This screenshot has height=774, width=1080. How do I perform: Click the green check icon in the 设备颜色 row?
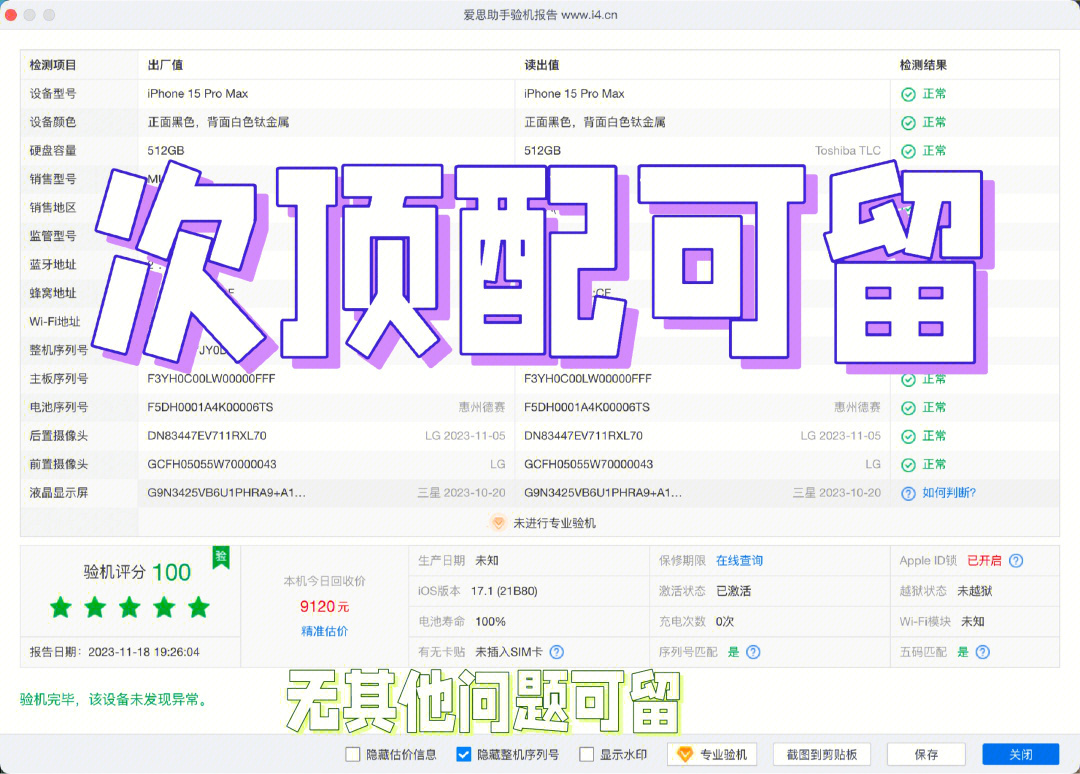(908, 123)
